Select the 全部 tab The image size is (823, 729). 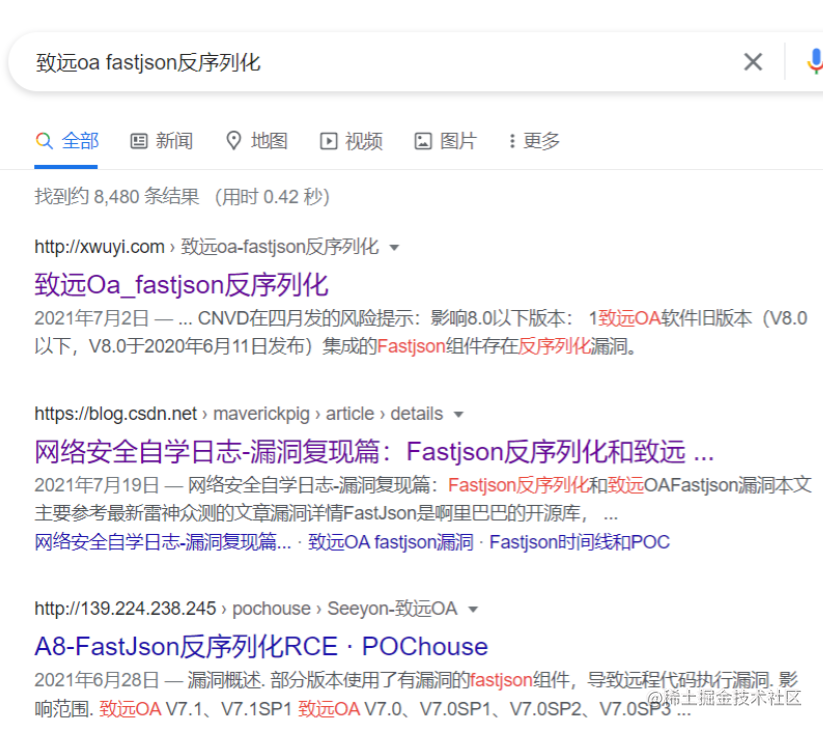(67, 141)
